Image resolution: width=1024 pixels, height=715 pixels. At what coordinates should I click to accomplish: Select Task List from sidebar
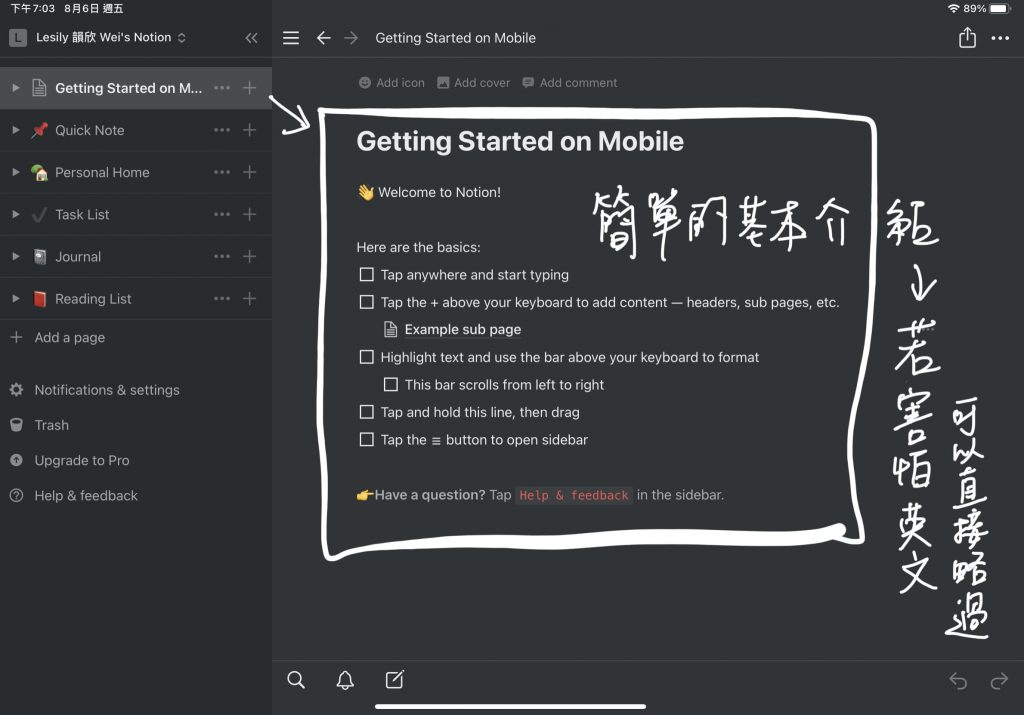82,215
